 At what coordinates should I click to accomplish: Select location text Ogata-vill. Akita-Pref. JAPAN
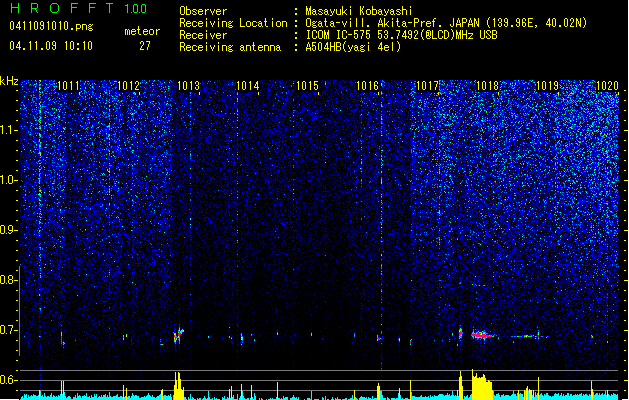[392, 23]
